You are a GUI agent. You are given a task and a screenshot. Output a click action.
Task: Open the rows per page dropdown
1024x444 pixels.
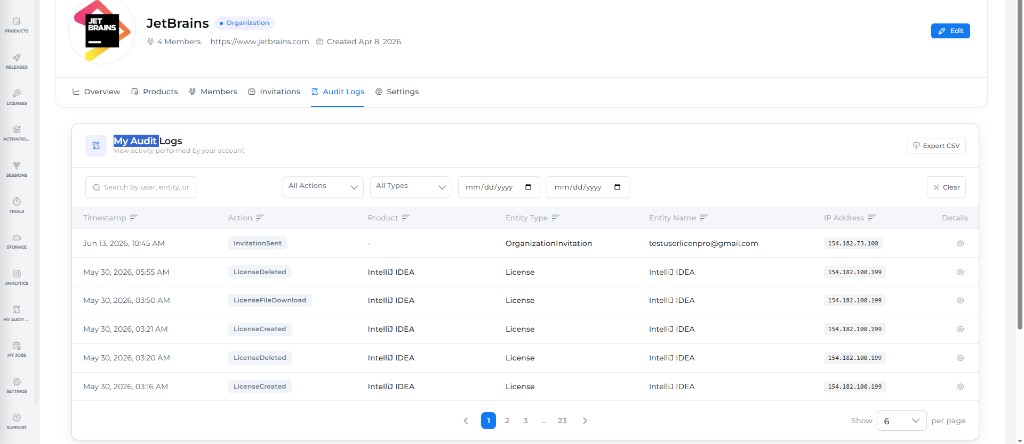[x=901, y=420]
